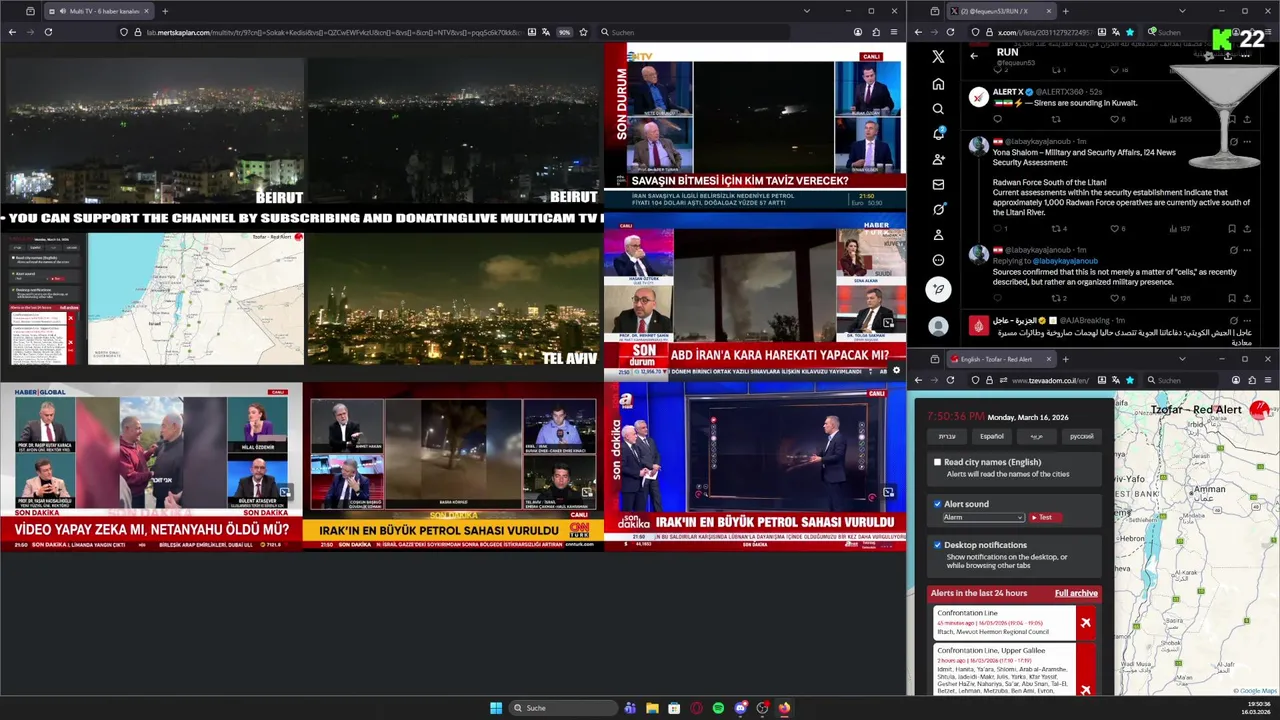Open new tab in Tzofar window
Viewport: 1280px width, 720px height.
1065,359
